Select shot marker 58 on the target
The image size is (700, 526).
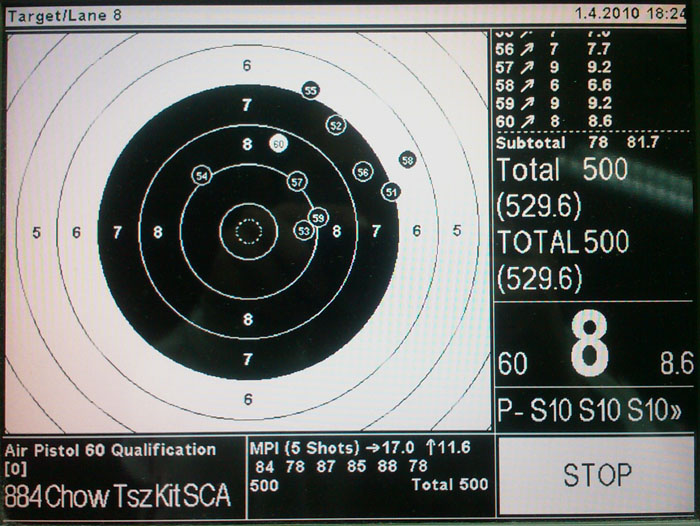[x=407, y=160]
